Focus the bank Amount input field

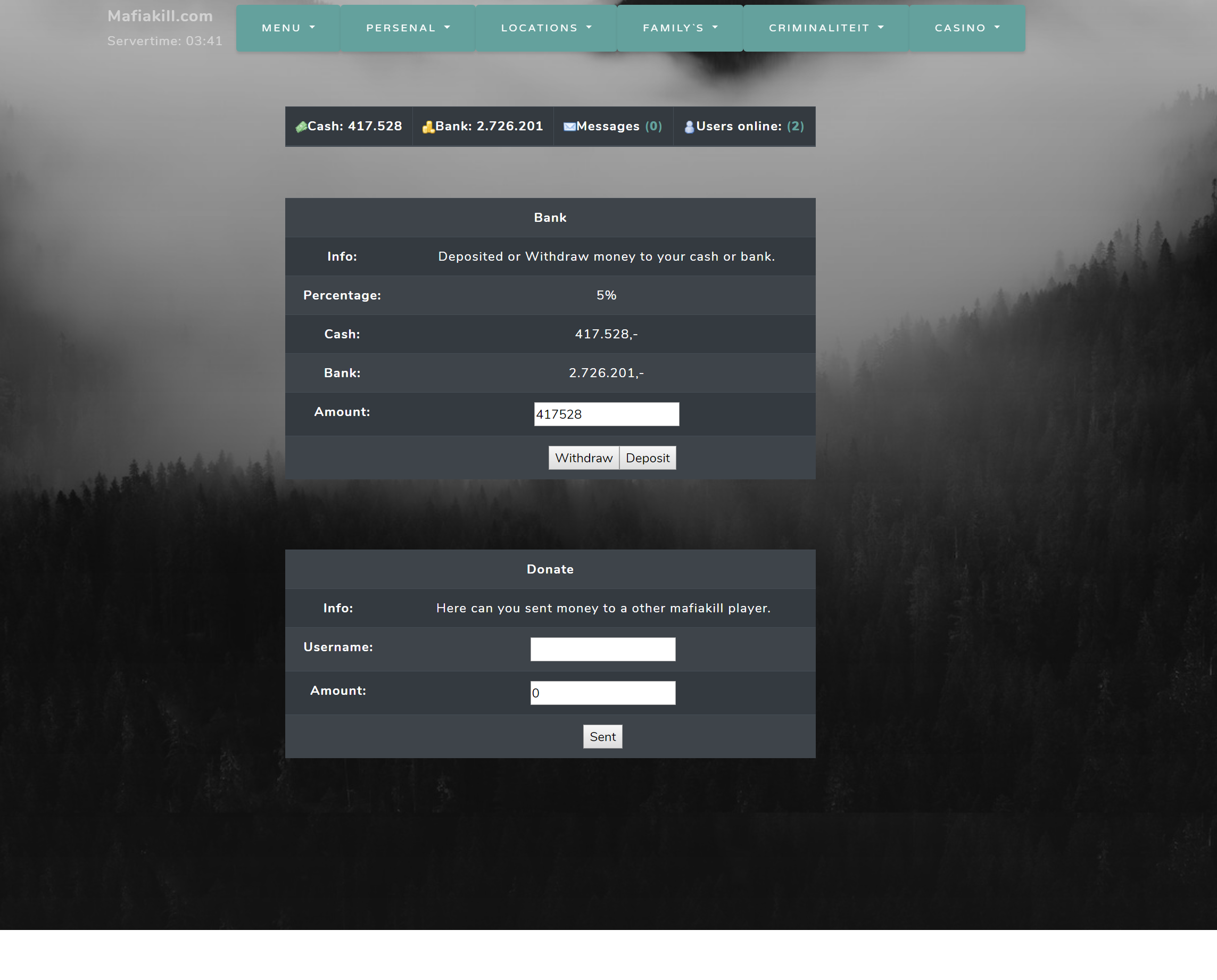coord(606,414)
